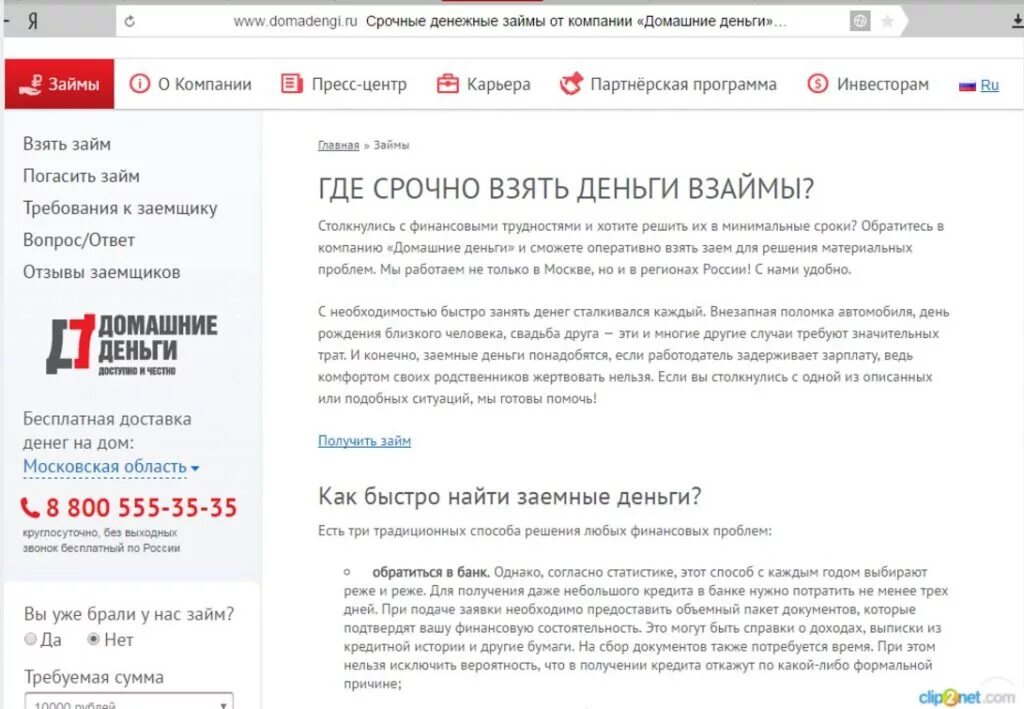Click the Займы breadcrumb text
Viewport: 1024px width, 709px height.
(x=391, y=145)
